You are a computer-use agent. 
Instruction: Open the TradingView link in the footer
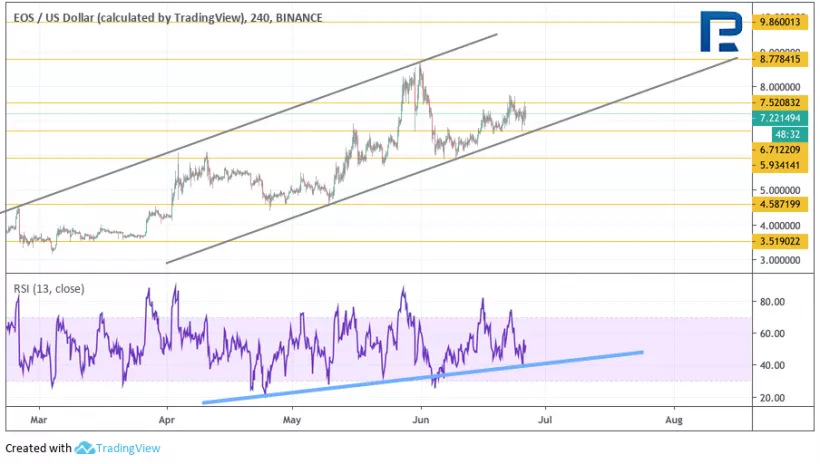(x=128, y=448)
